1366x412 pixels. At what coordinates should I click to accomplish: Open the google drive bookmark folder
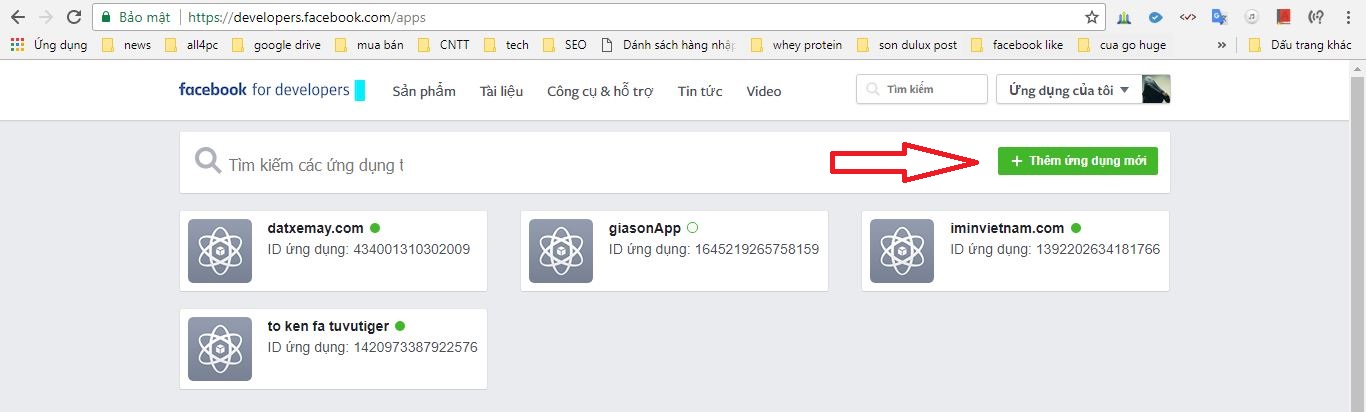click(274, 45)
